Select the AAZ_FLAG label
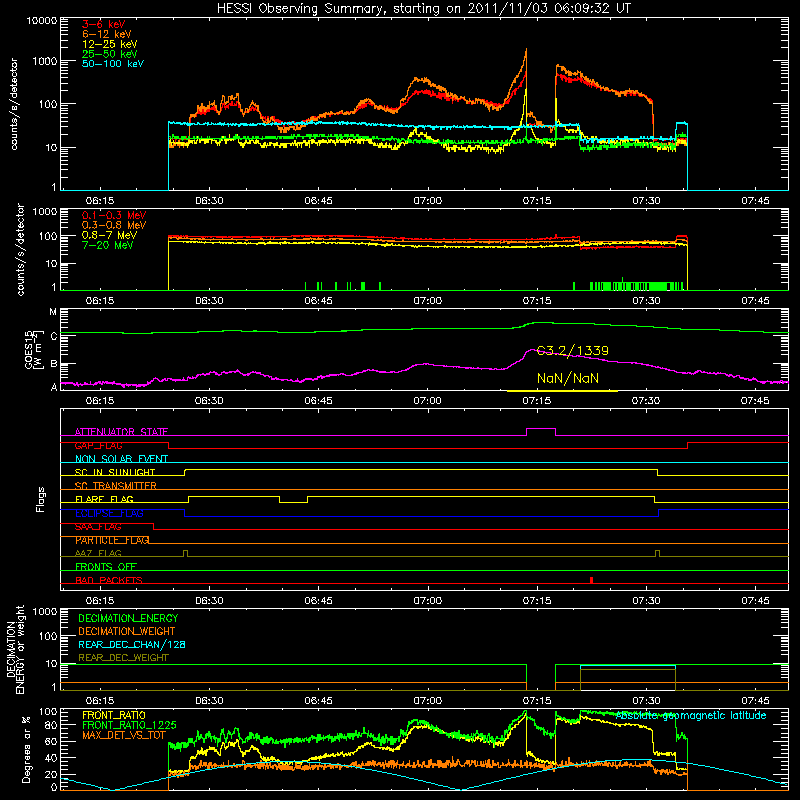 [x=98, y=553]
